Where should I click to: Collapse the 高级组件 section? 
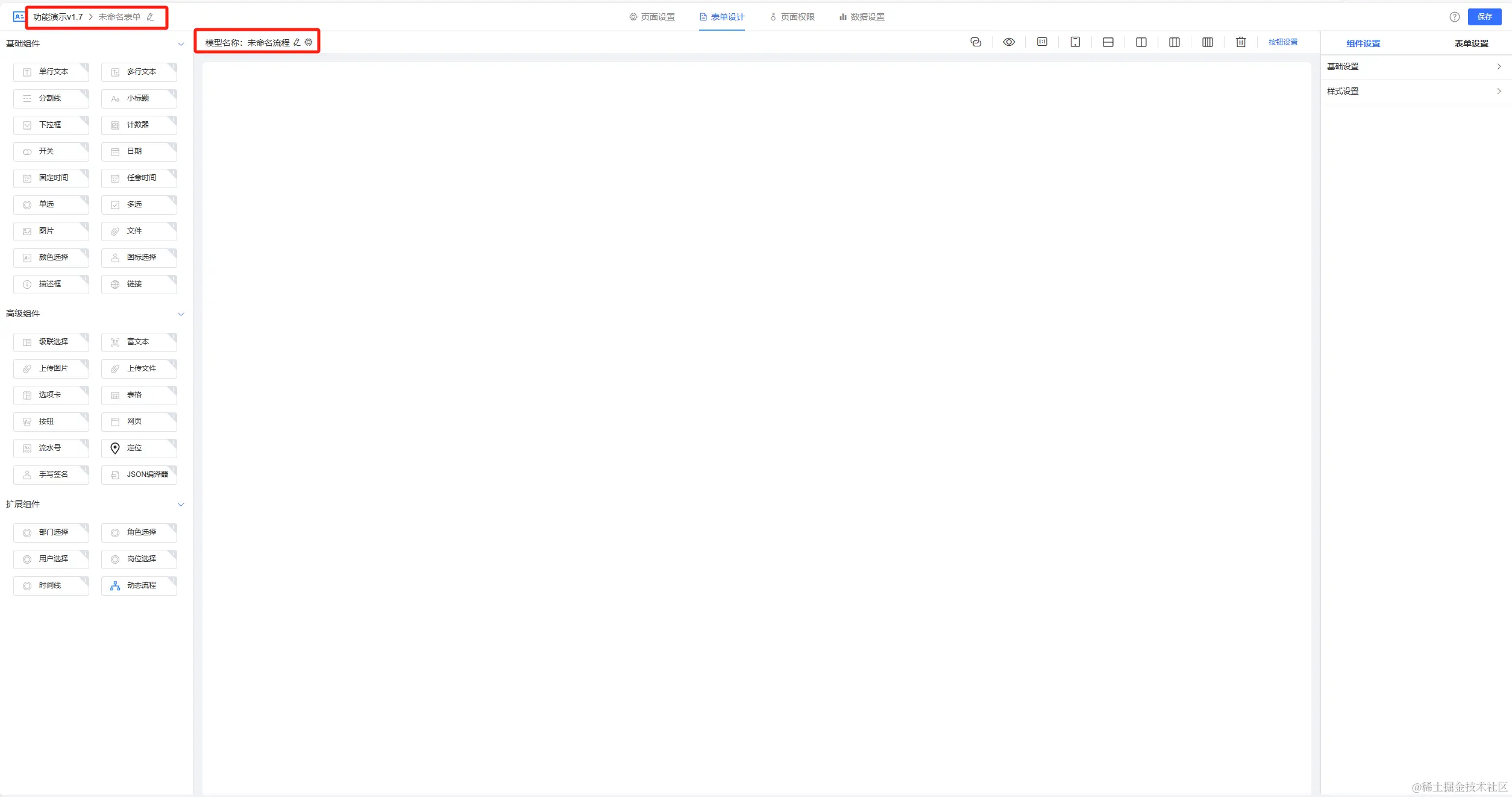coord(181,314)
